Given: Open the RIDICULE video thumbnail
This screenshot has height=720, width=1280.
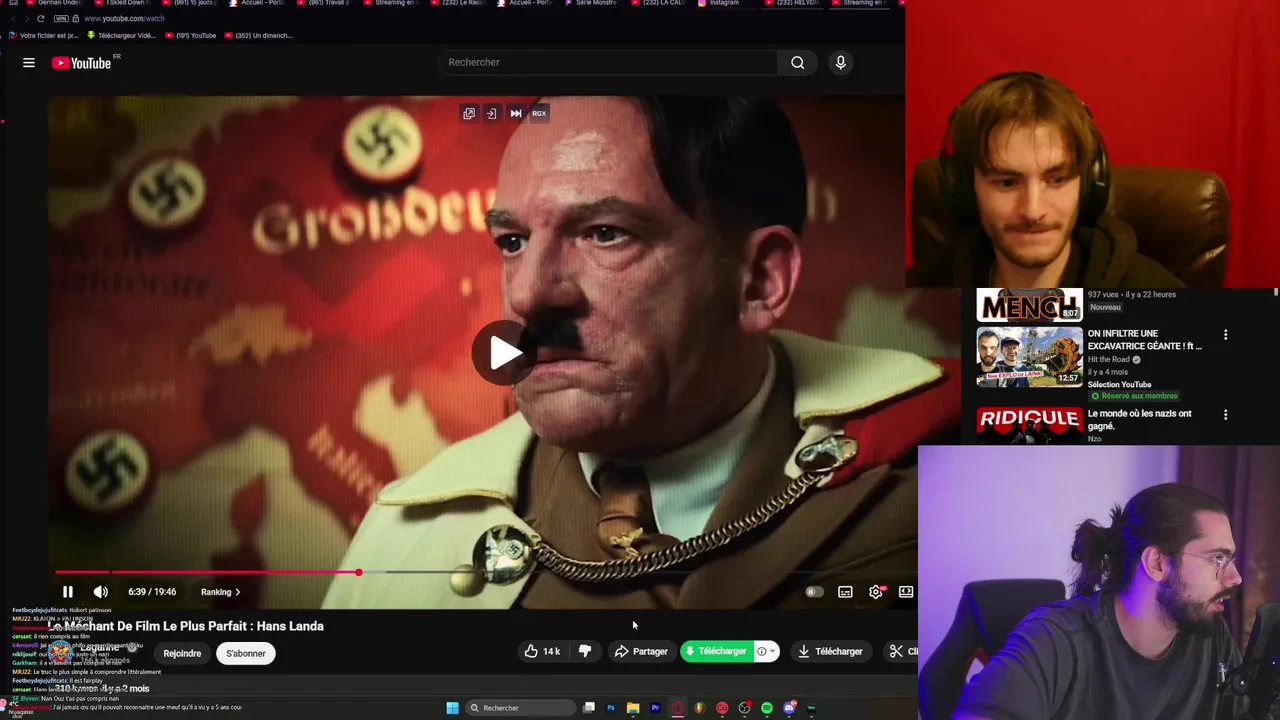Looking at the screenshot, I should click(1029, 425).
